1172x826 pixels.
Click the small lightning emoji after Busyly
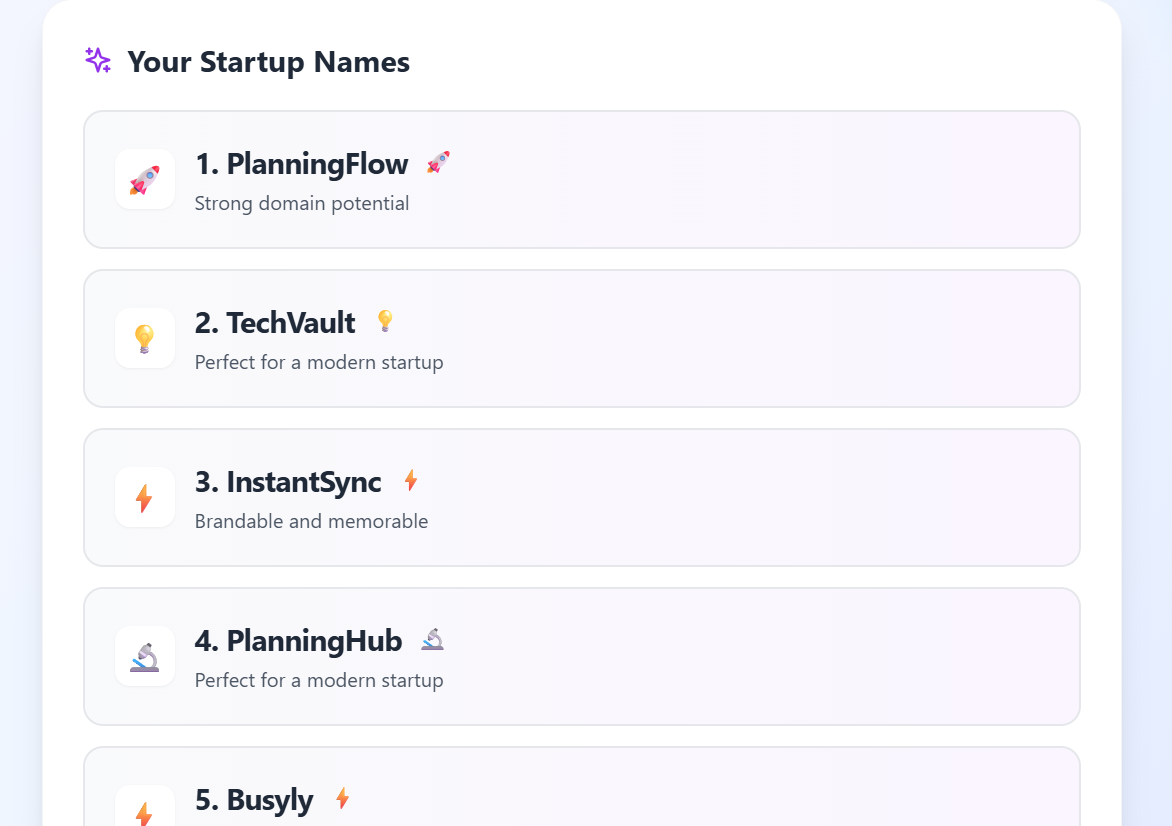[343, 799]
